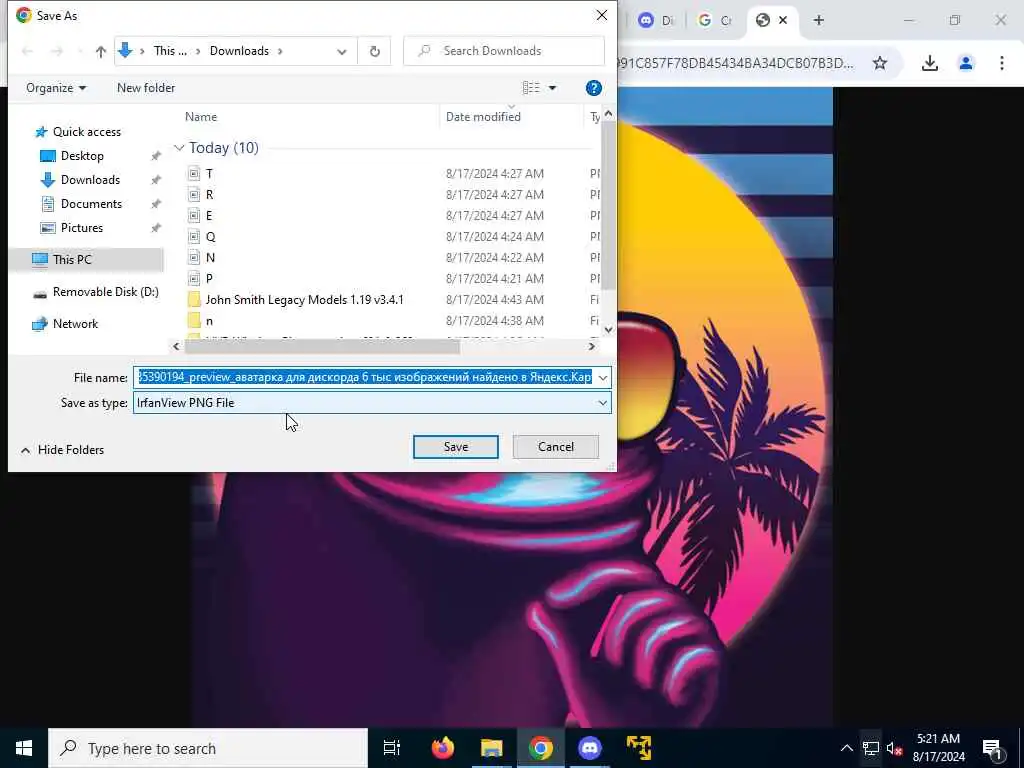The width and height of the screenshot is (1024, 768).
Task: Click 'This ...' in the address breadcrumb
Action: 170,51
